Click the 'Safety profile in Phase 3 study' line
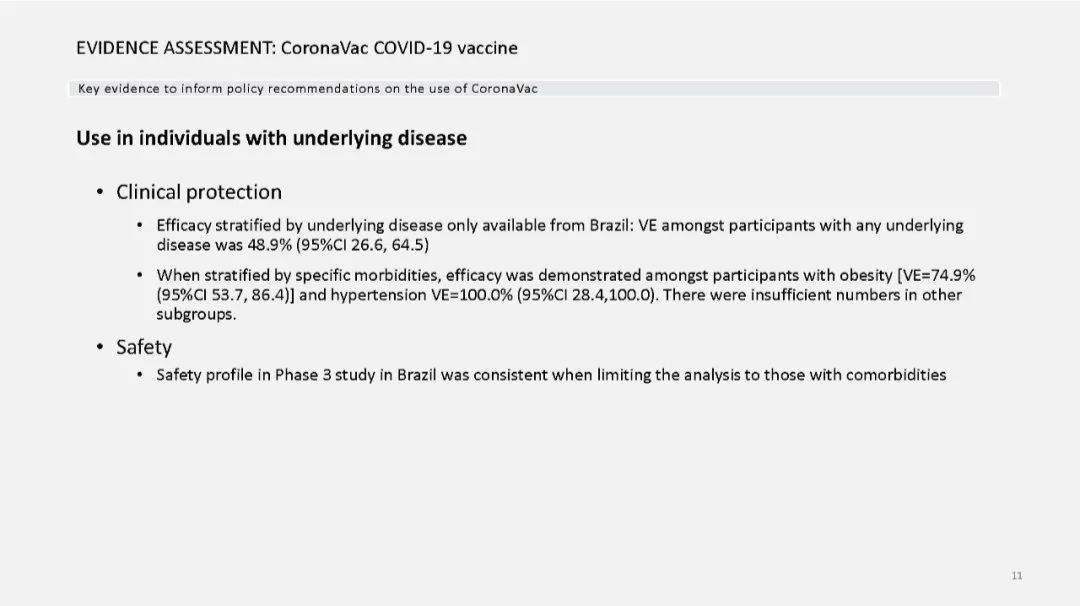The width and height of the screenshot is (1080, 606). click(x=551, y=375)
